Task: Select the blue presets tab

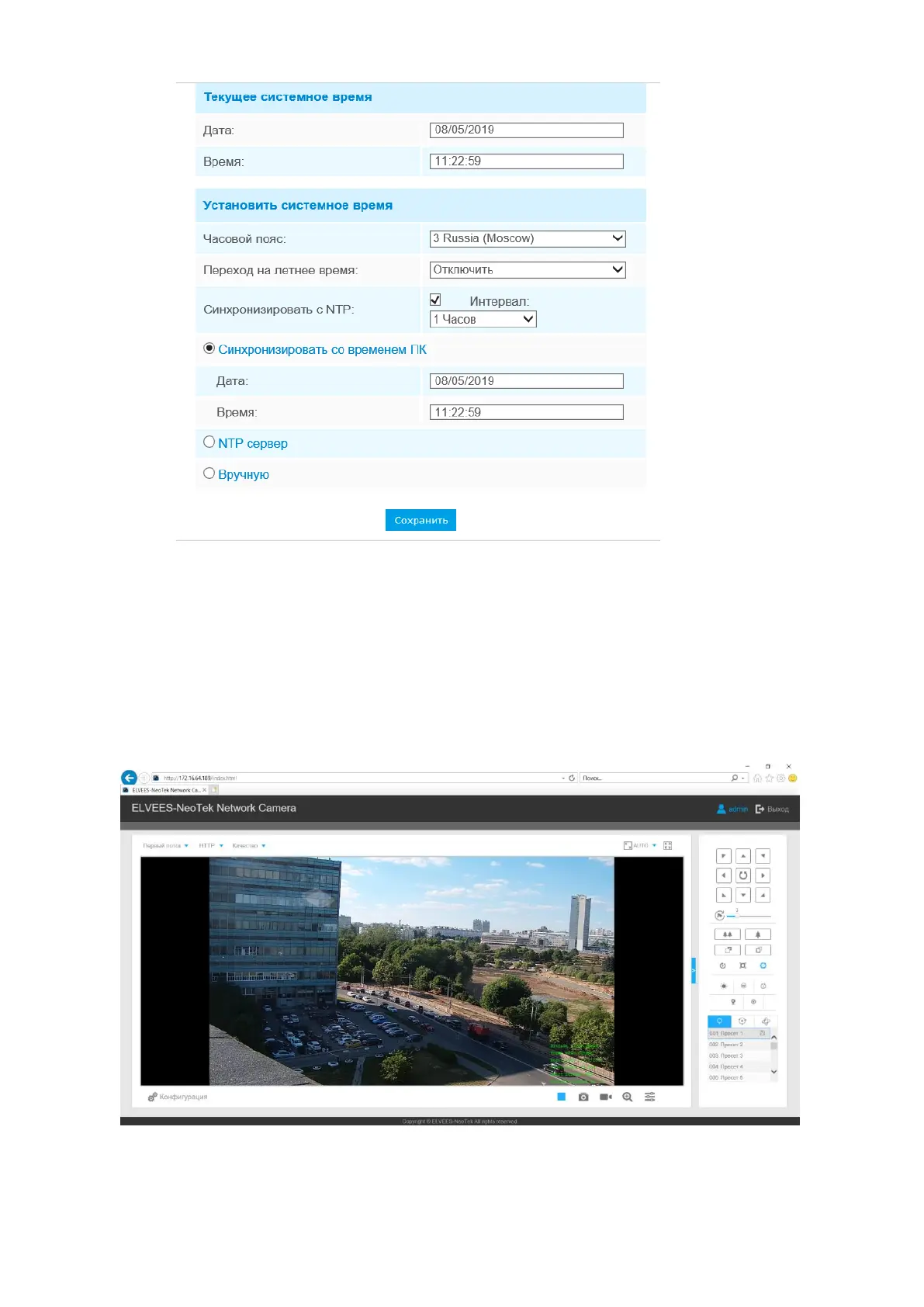Action: (x=719, y=1021)
